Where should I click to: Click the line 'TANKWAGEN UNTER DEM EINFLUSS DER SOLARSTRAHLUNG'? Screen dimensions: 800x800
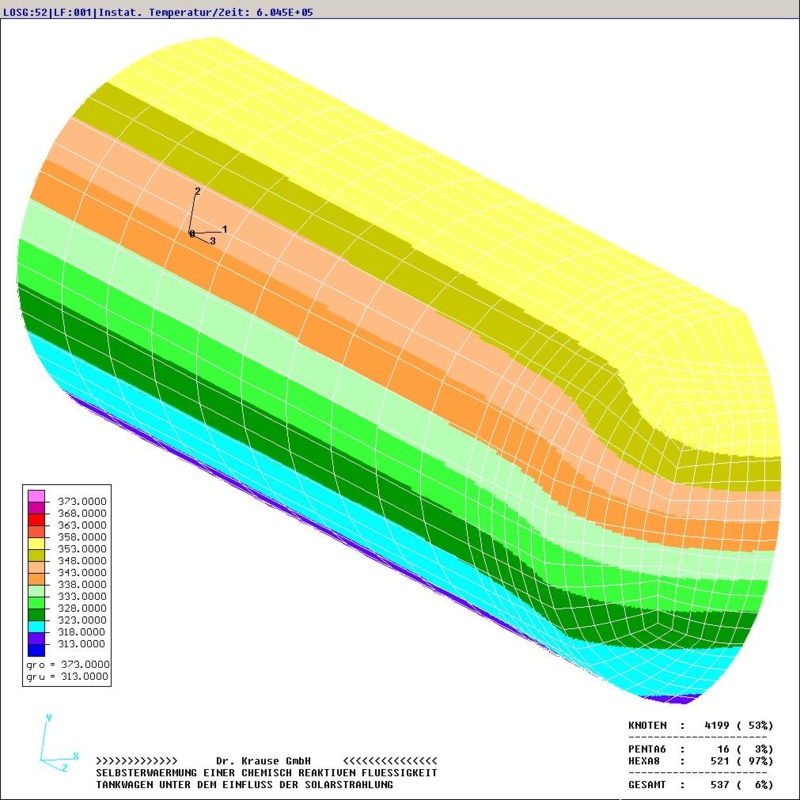point(244,785)
